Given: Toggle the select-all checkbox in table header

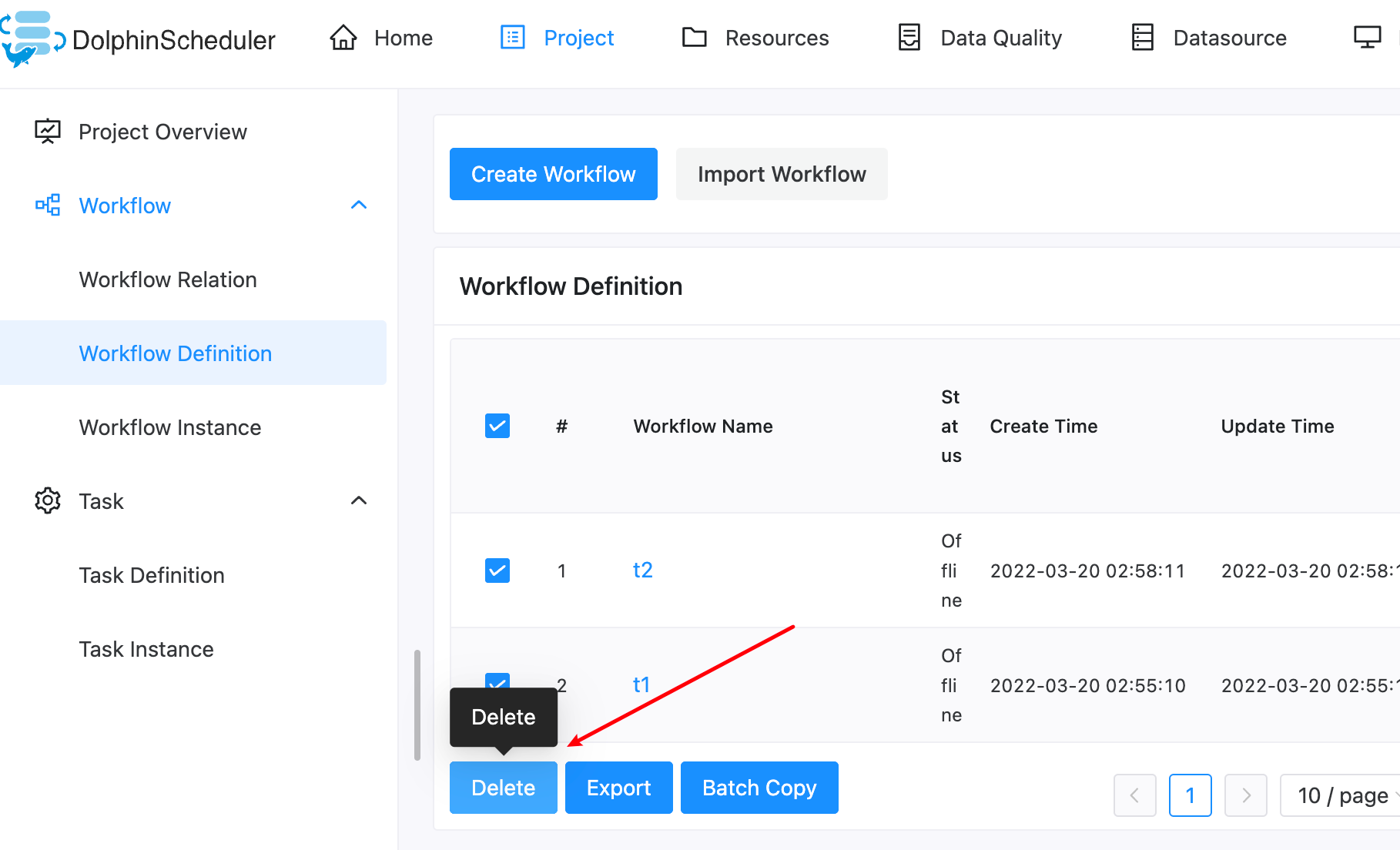Looking at the screenshot, I should [497, 426].
